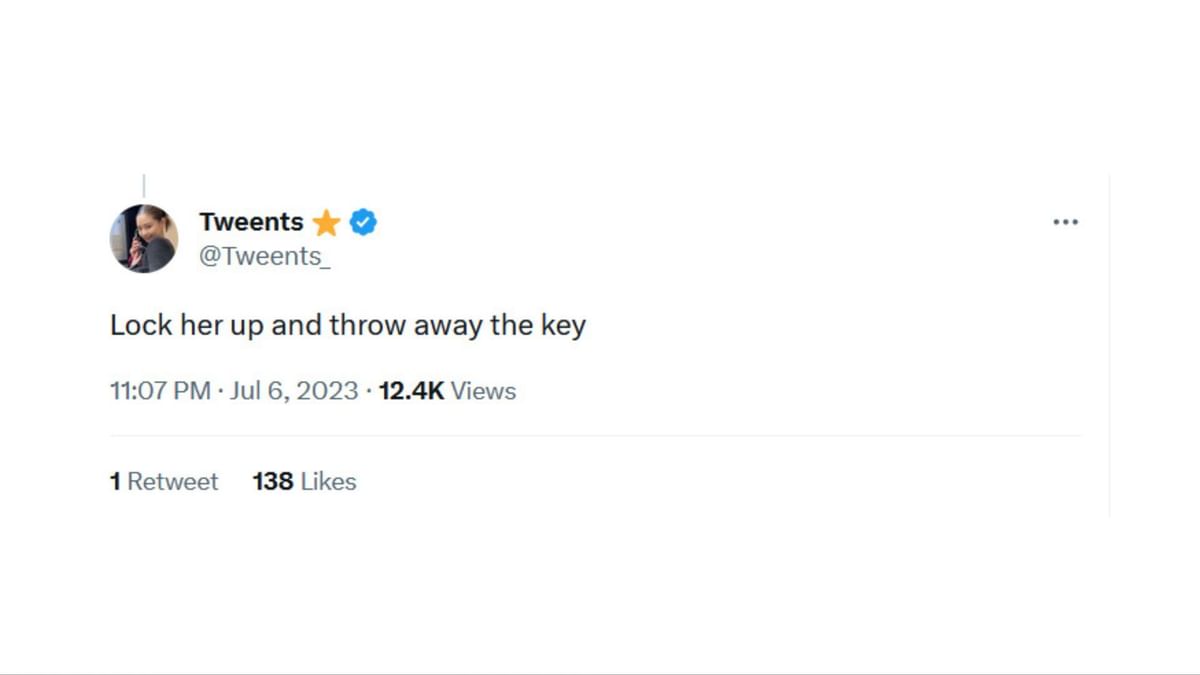The image size is (1200, 675).
Task: Click the gold star badge beside Tweents
Action: point(326,223)
